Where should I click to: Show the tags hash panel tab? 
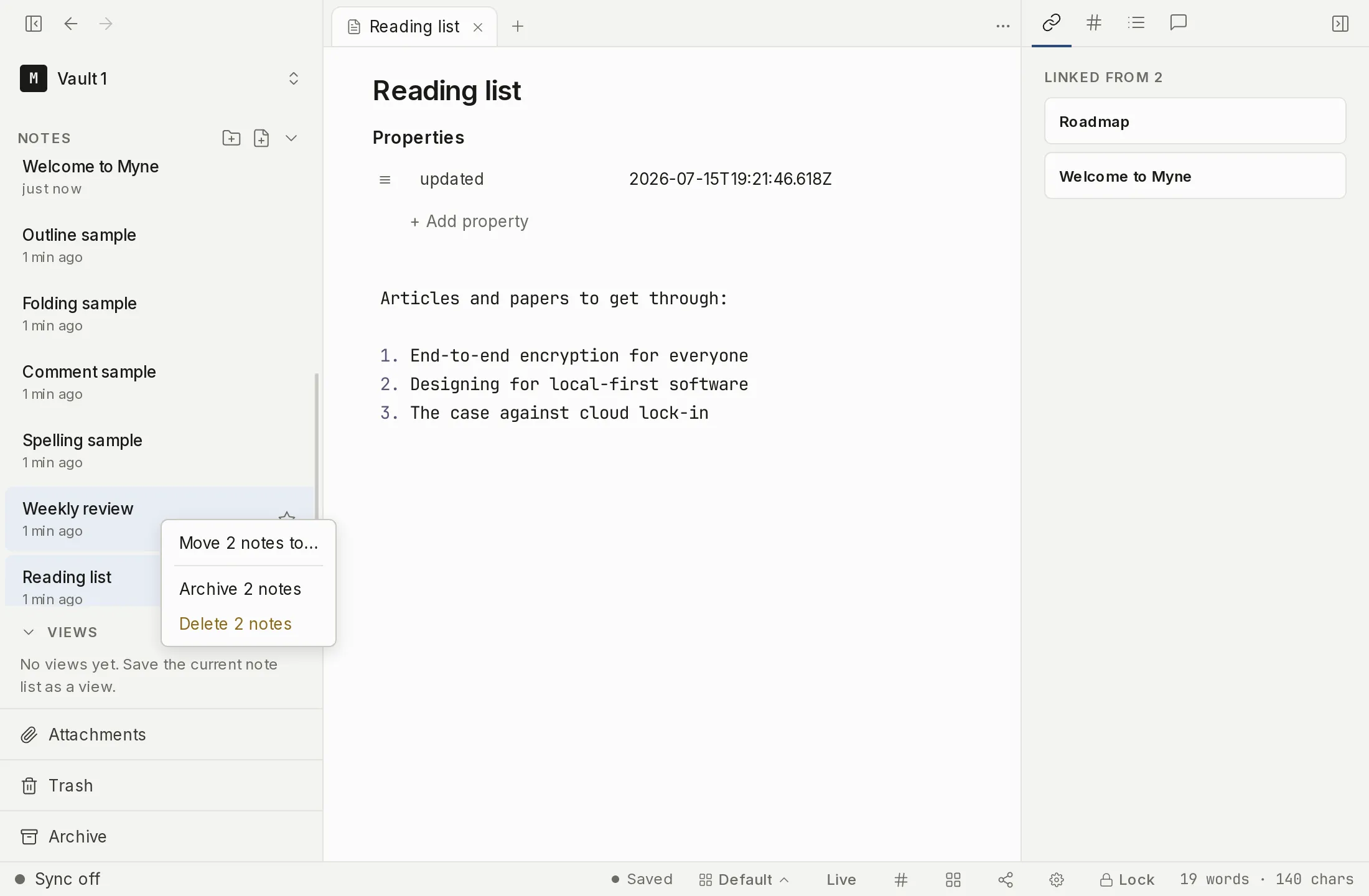1094,24
